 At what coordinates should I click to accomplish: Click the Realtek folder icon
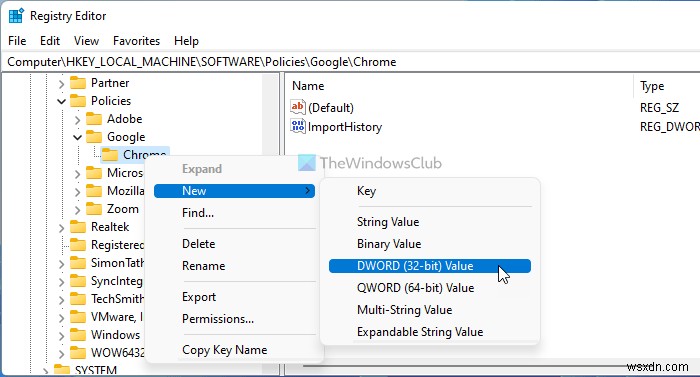click(78, 227)
